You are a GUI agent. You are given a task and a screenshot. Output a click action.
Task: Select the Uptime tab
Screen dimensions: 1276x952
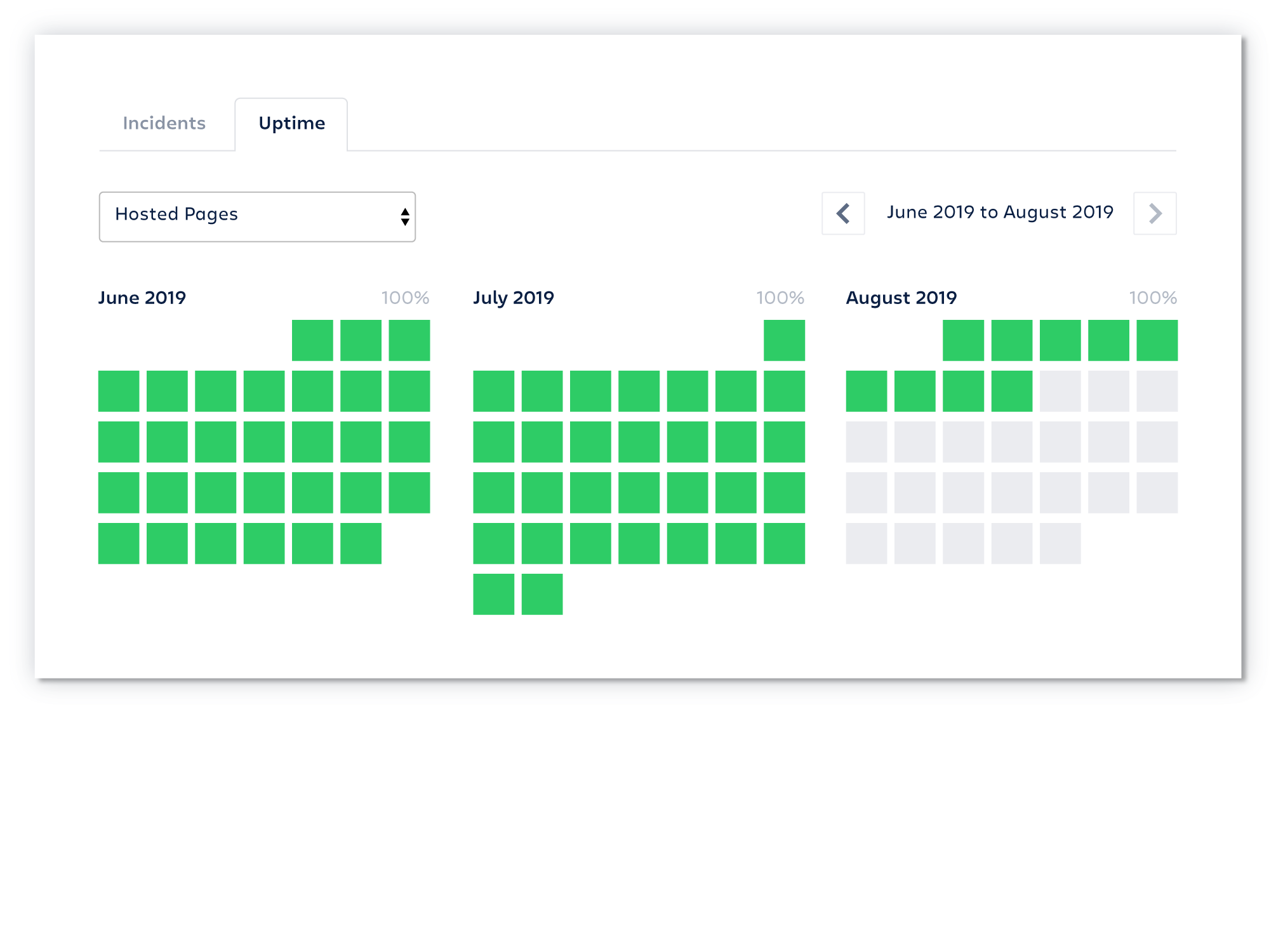coord(291,124)
